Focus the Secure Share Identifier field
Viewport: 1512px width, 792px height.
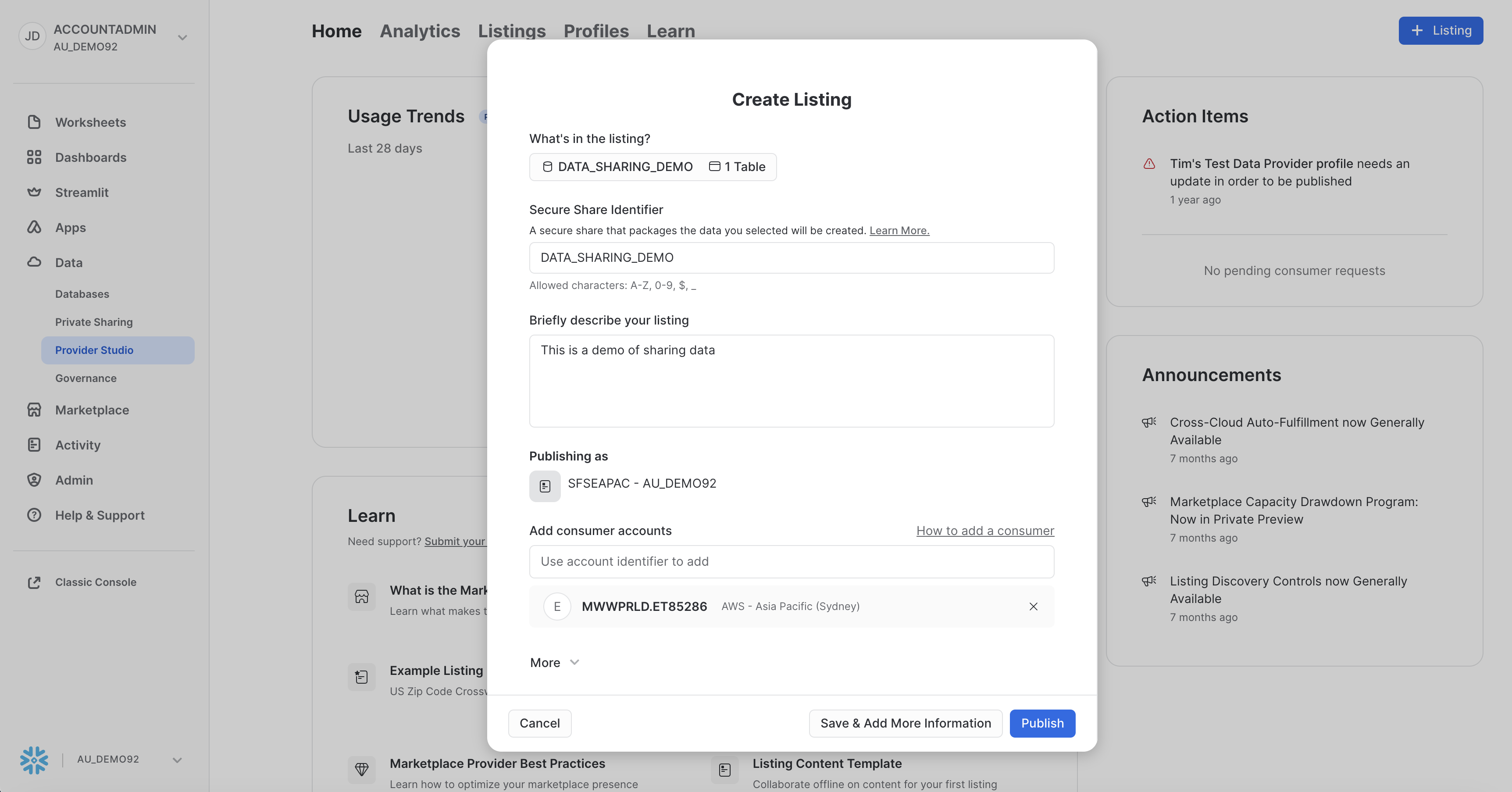(791, 258)
